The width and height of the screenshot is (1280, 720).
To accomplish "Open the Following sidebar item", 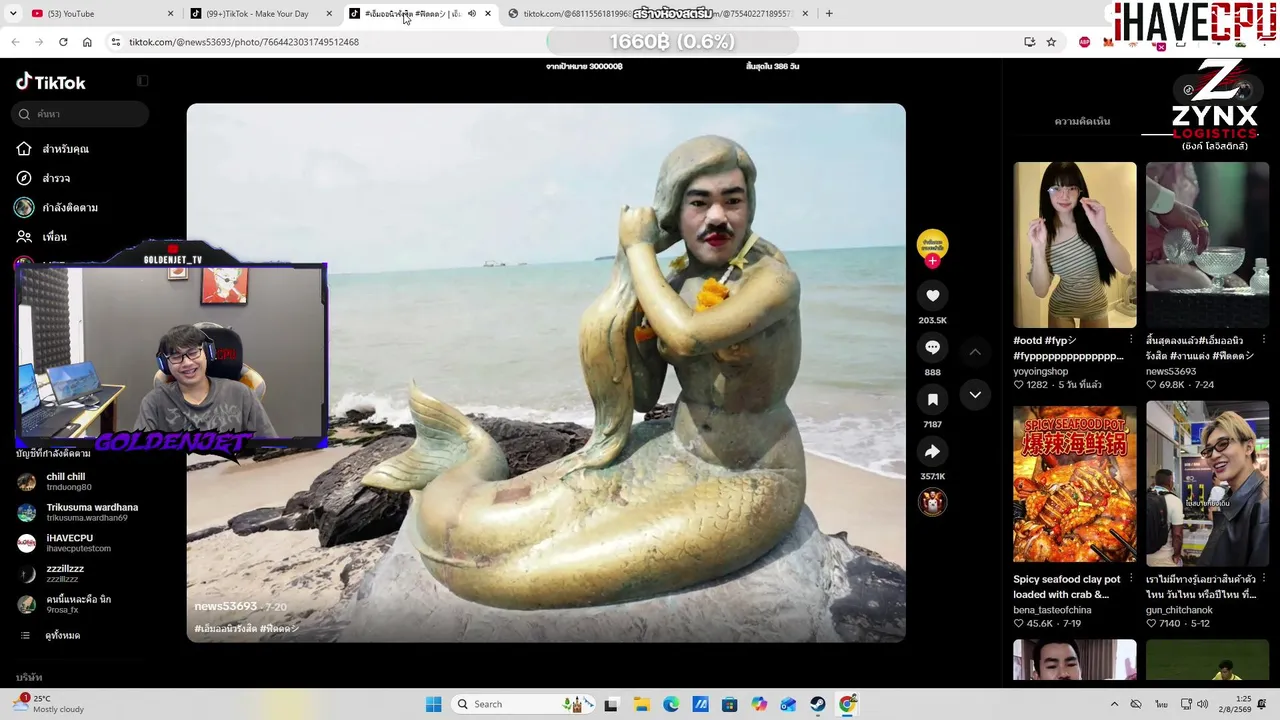I will [57, 208].
